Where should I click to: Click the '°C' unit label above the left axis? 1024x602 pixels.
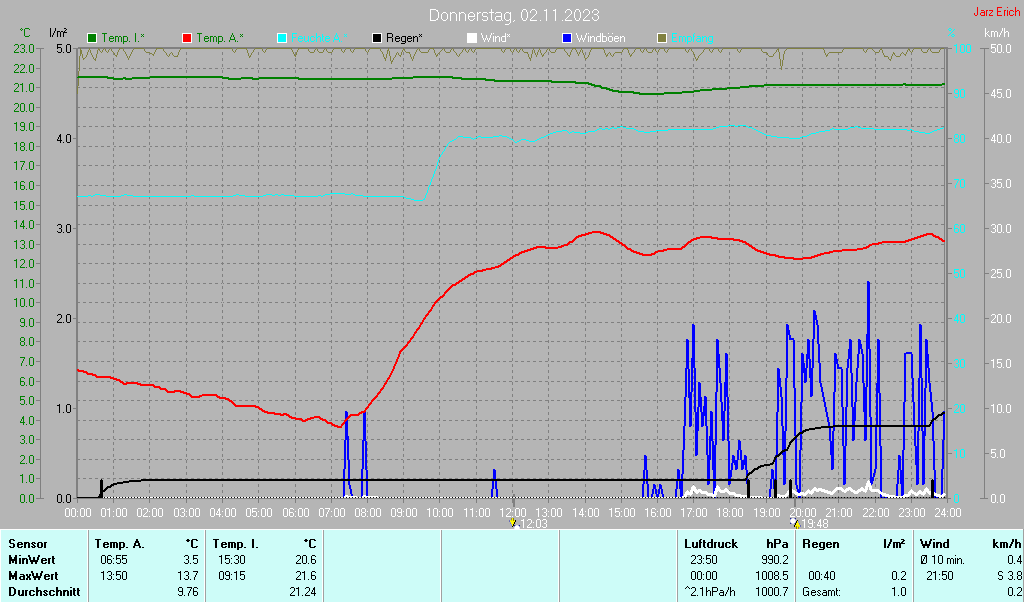(x=25, y=33)
